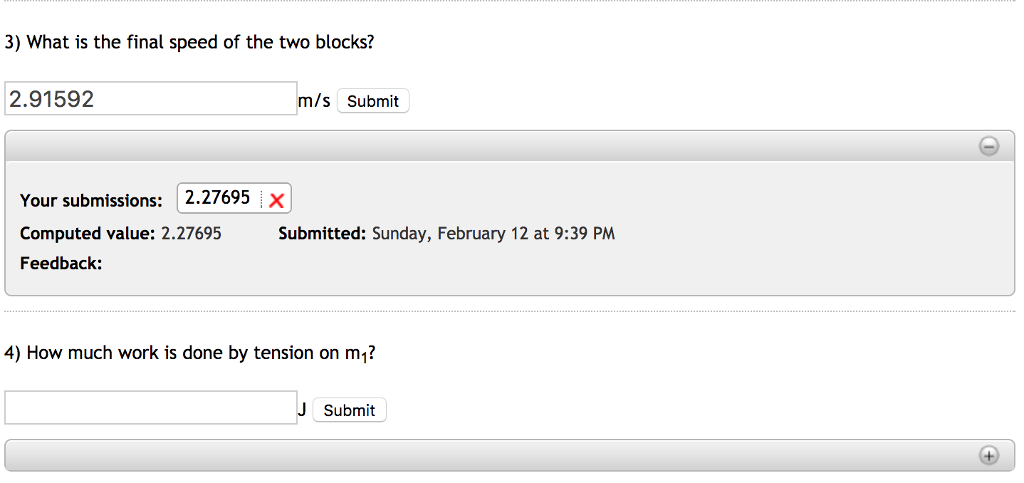Click the question 3 final speed text
Image resolution: width=1024 pixels, height=483 pixels.
click(x=190, y=42)
